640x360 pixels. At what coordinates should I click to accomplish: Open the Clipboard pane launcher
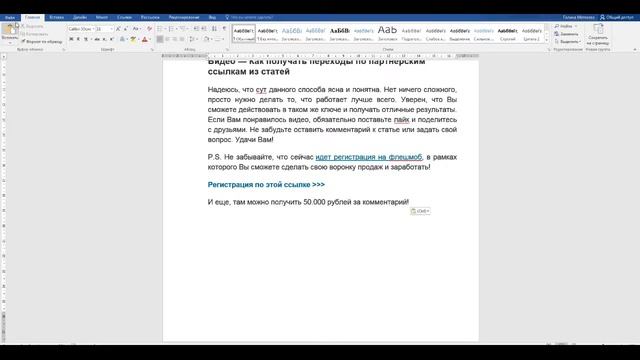64,50
